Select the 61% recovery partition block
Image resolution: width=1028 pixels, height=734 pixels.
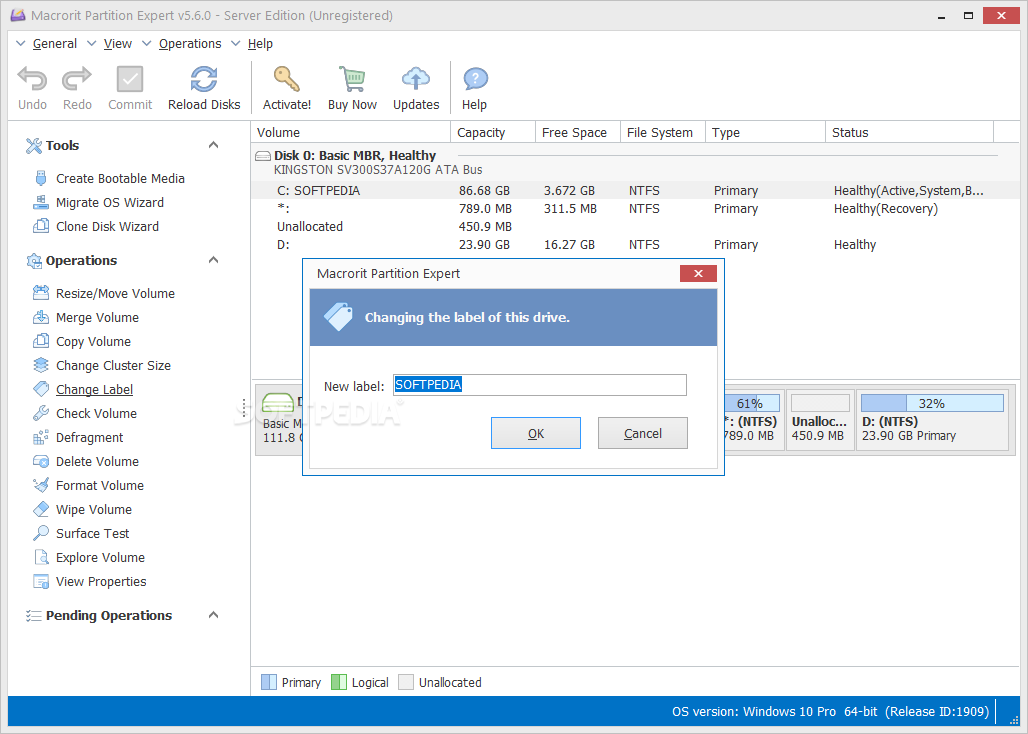754,420
